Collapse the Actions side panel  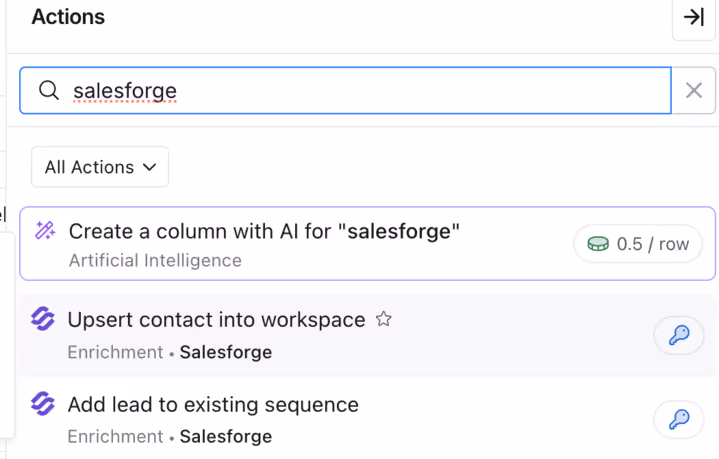click(x=694, y=18)
